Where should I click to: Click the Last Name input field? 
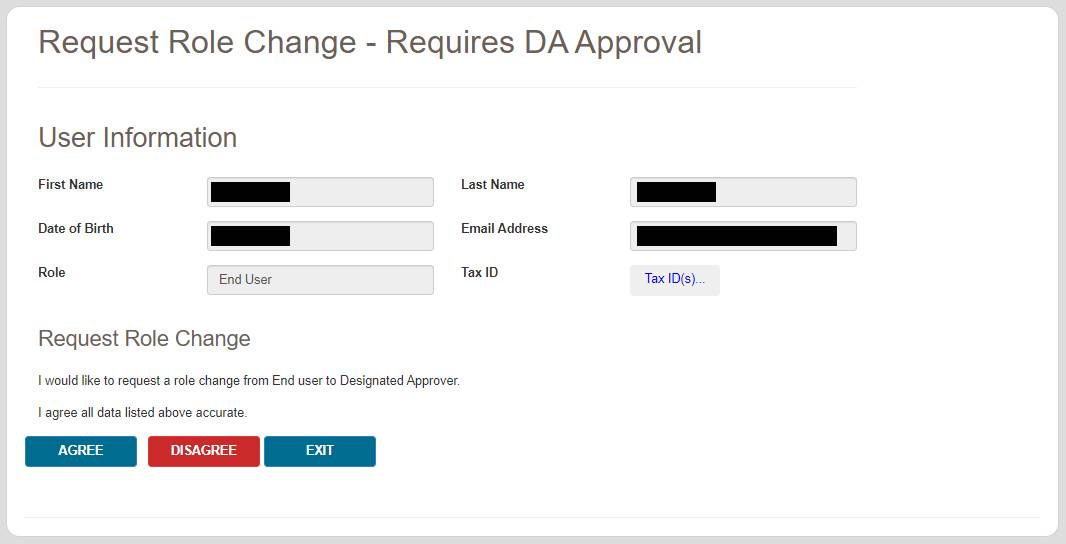[x=743, y=192]
